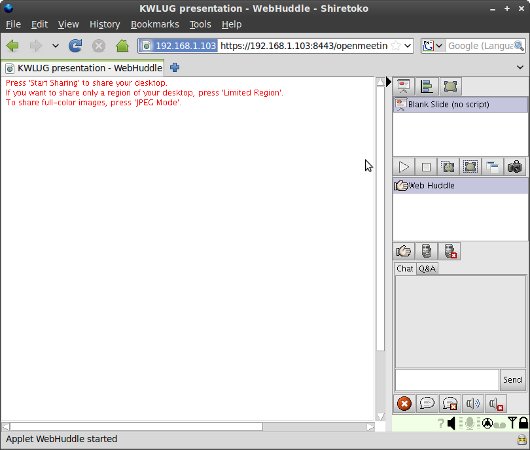The height and width of the screenshot is (450, 530).
Task: Click the Google search field
Action: click(x=480, y=46)
